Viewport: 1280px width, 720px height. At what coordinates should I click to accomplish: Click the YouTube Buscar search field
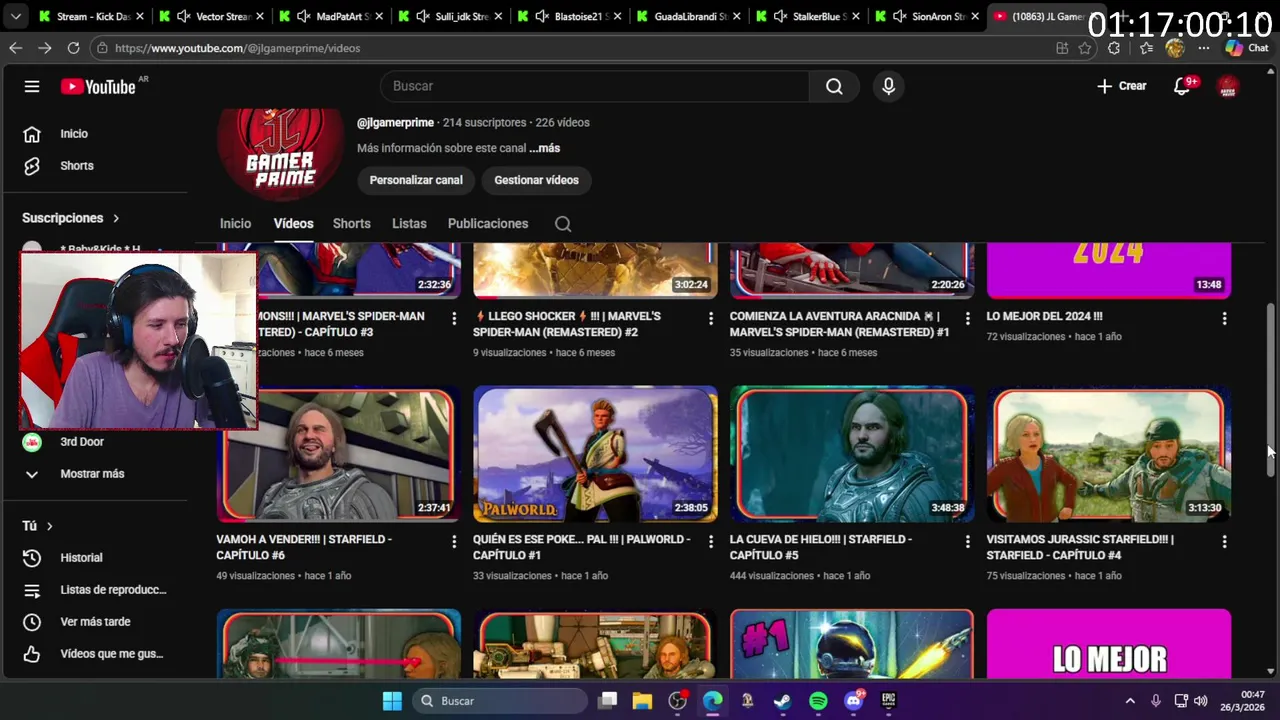pos(595,87)
